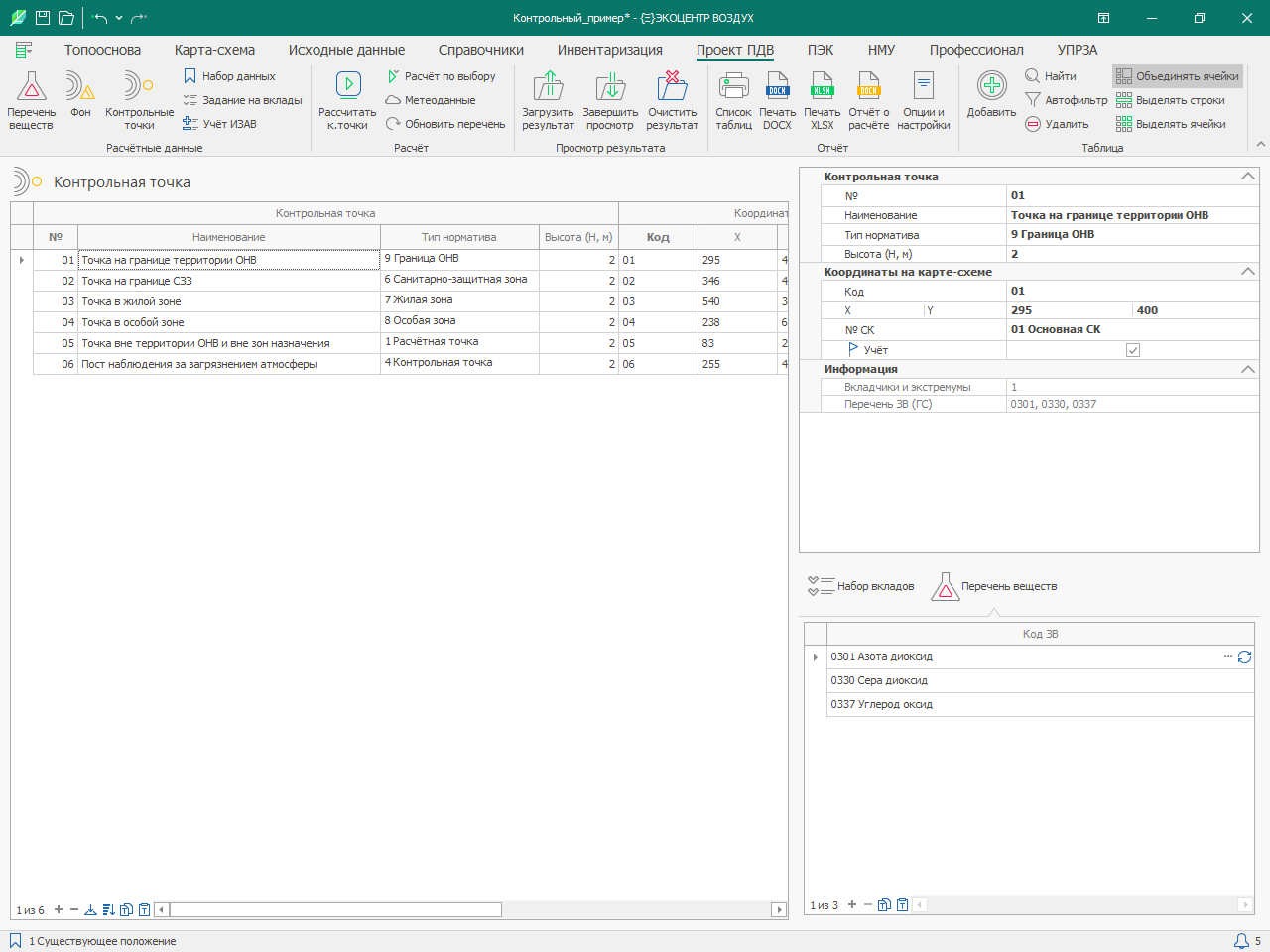
Task: Toggle Автофильтр in the ribbon
Action: coord(1066,100)
